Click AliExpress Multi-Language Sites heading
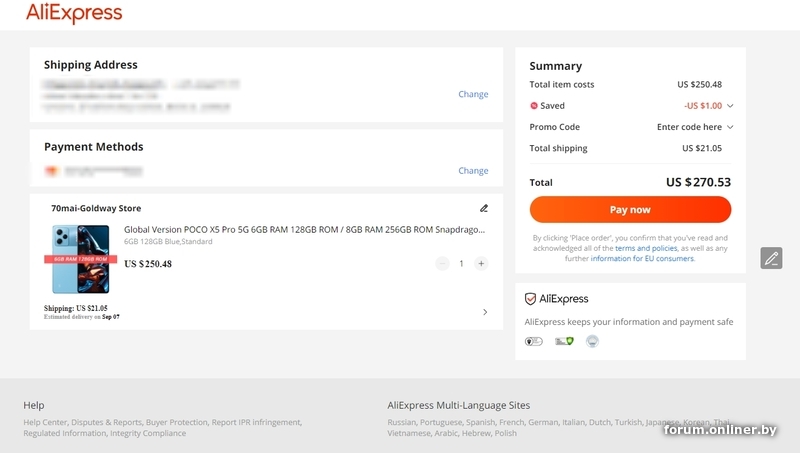Image resolution: width=800 pixels, height=453 pixels. [x=458, y=405]
